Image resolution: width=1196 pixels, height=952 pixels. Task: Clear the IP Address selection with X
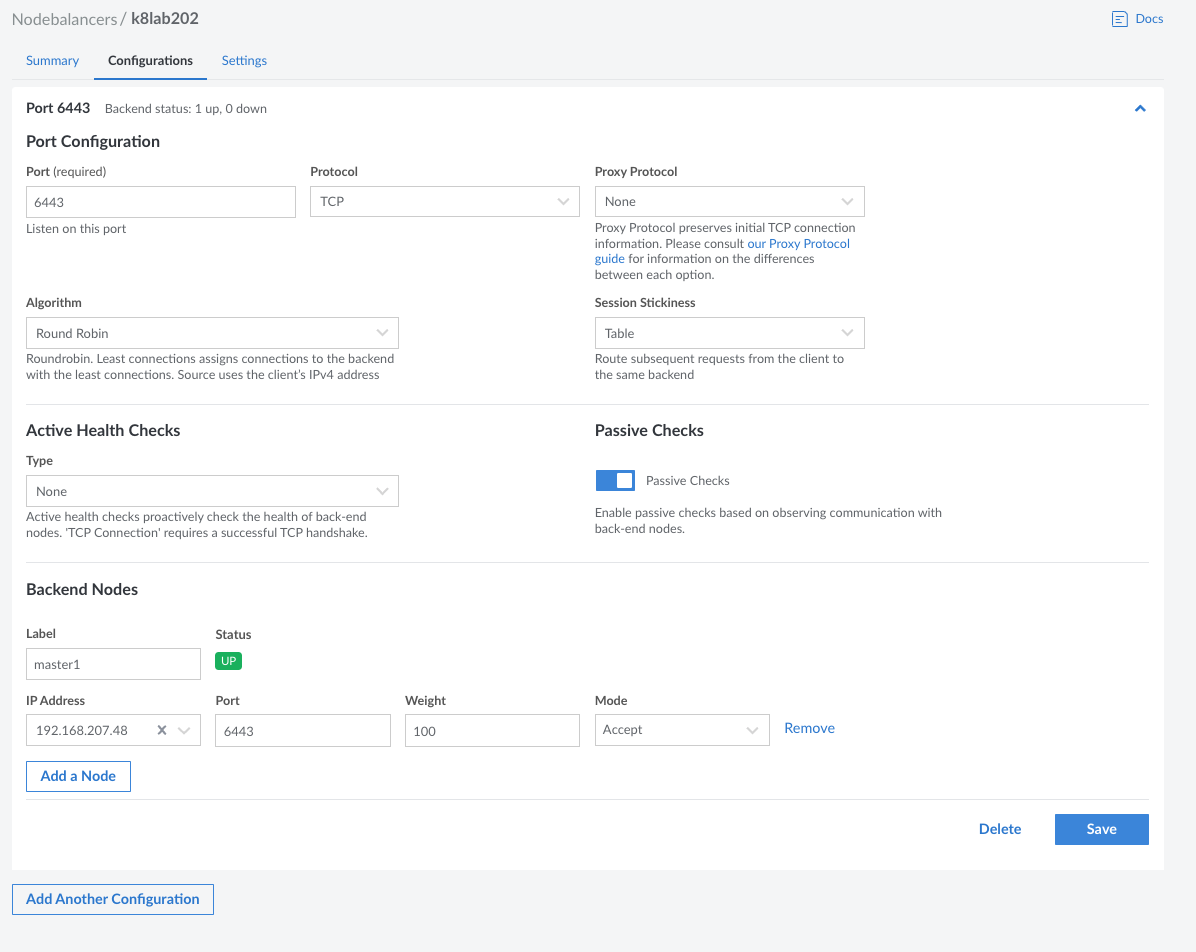coord(162,730)
